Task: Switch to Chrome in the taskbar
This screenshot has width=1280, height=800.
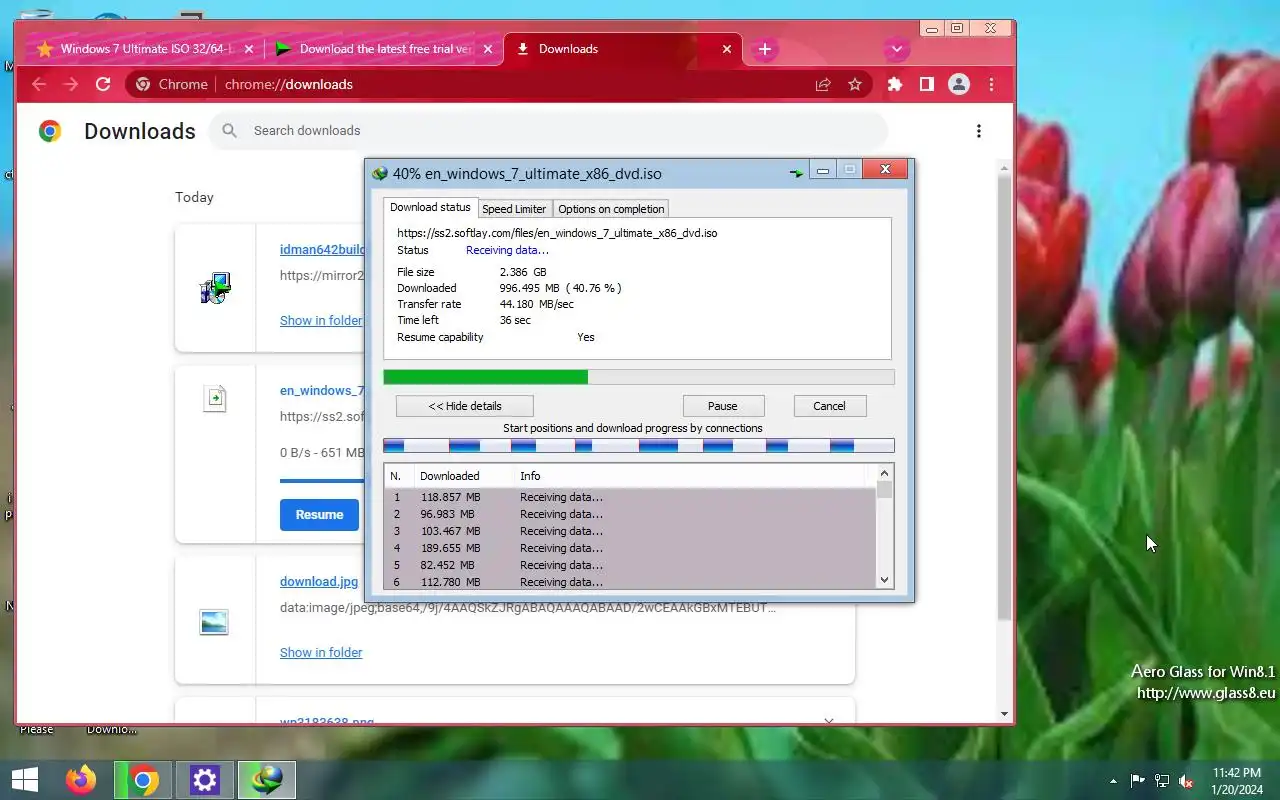Action: 143,780
